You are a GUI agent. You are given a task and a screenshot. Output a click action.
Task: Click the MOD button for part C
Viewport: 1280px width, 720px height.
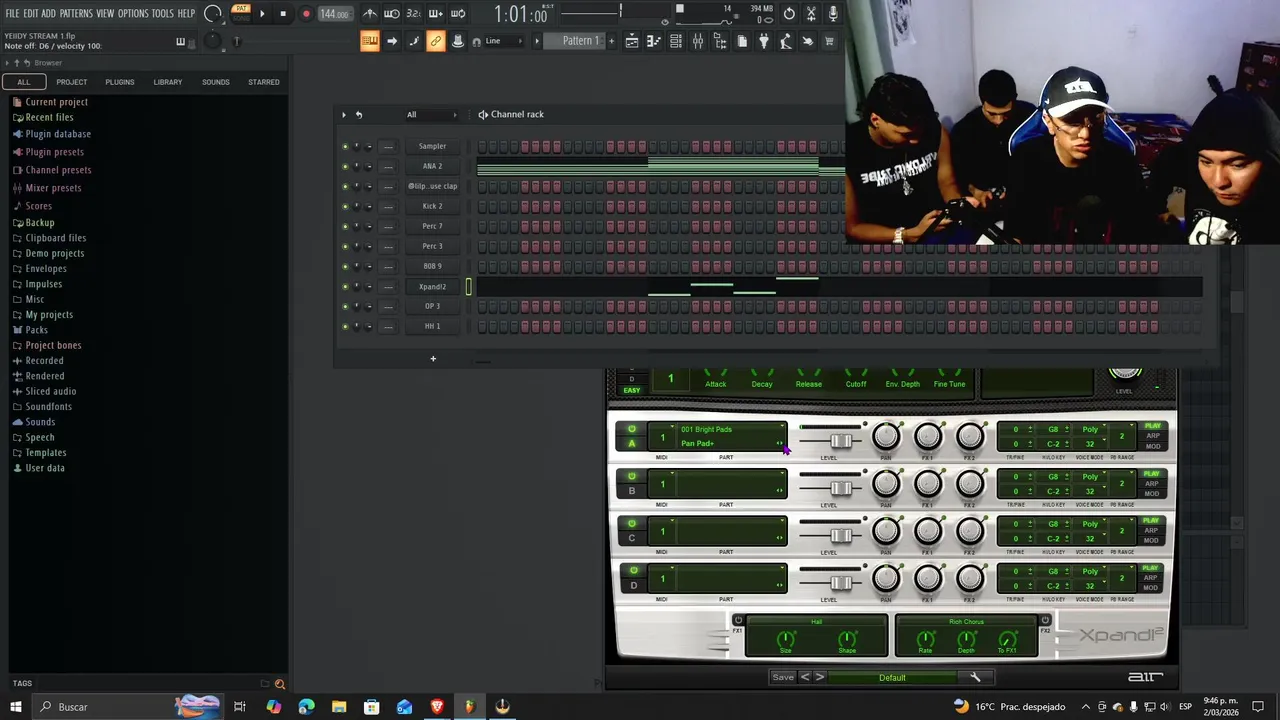click(1152, 540)
